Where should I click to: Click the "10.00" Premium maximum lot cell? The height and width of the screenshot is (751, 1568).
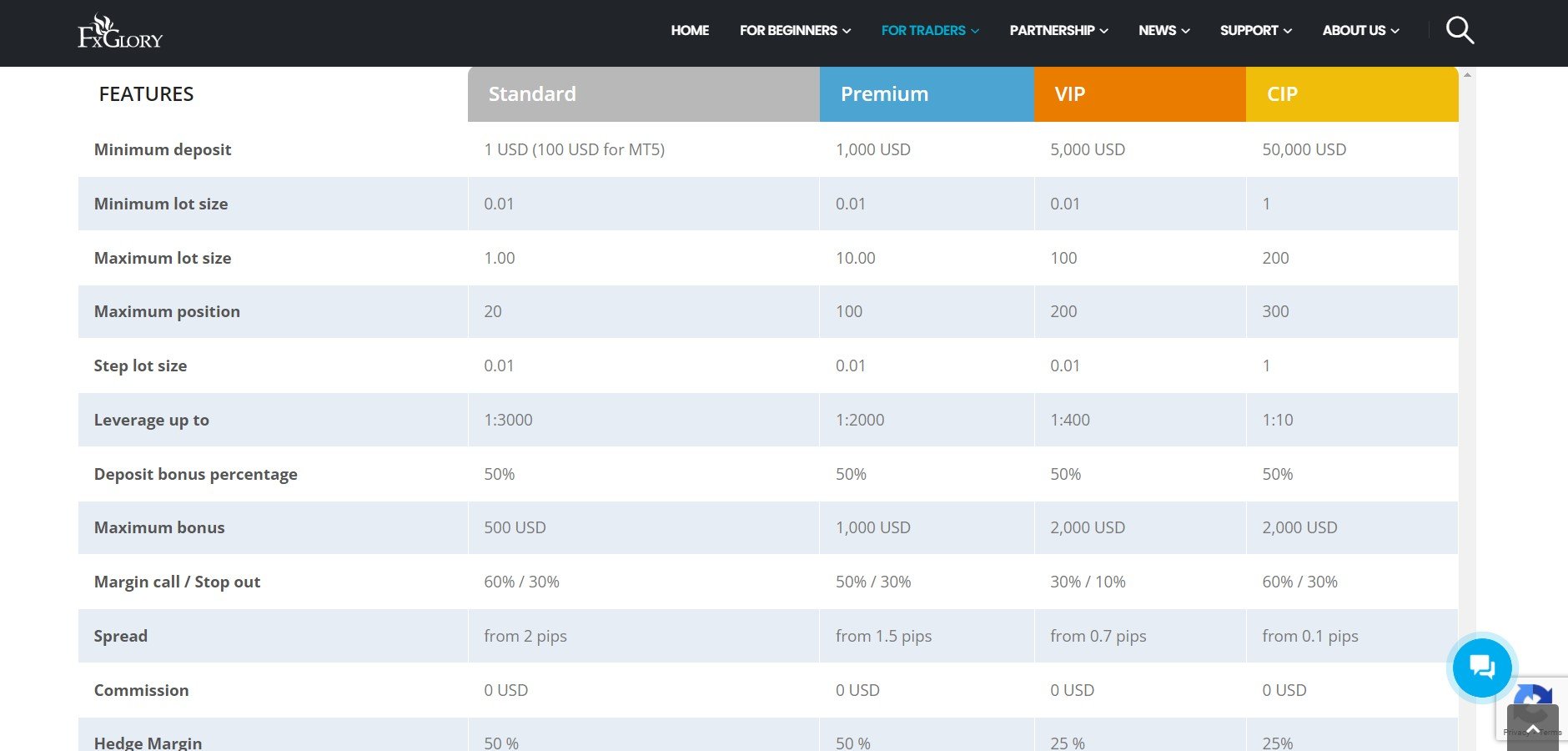pos(855,258)
